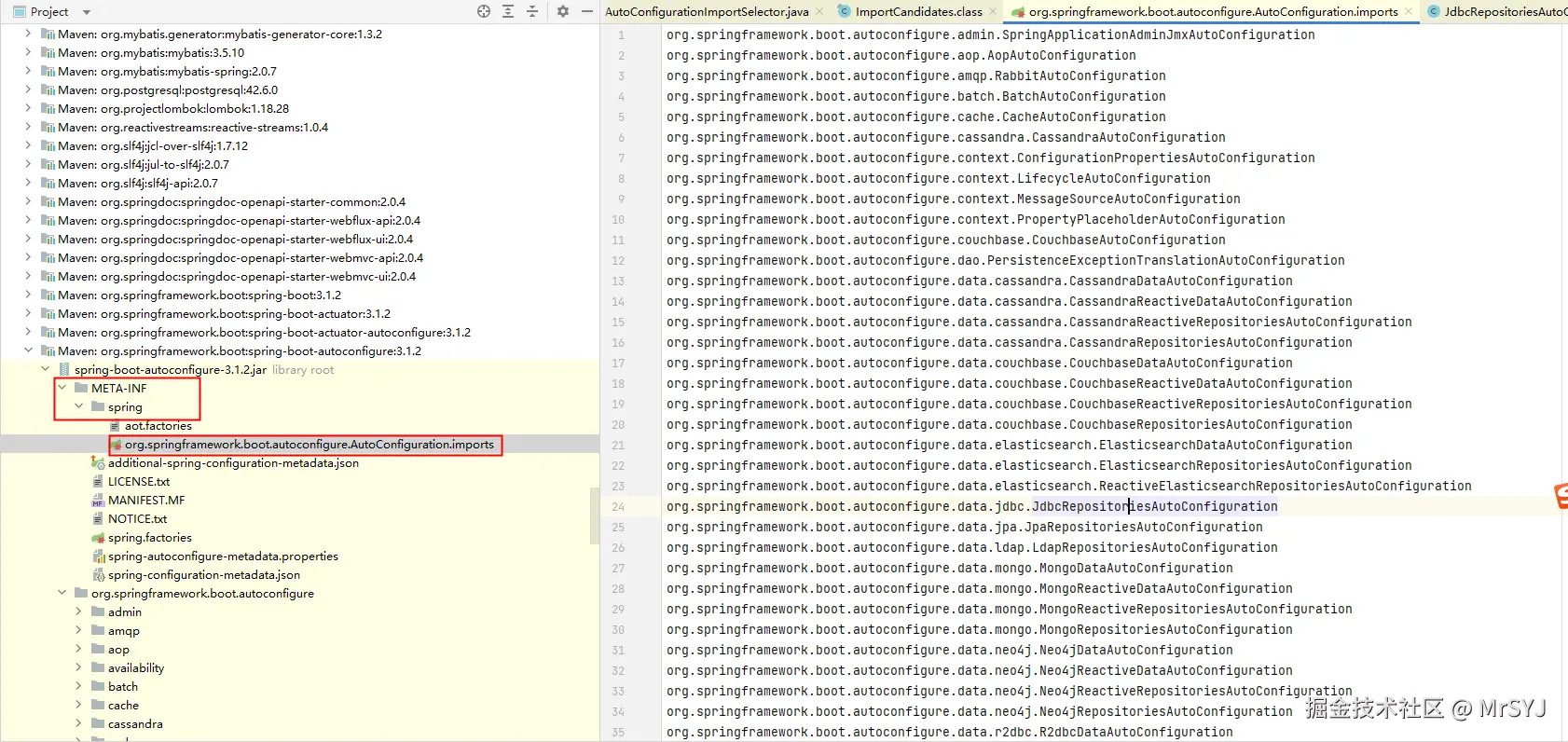Click the Project panel vertical scrollbar
The width and height of the screenshot is (1568, 742).
[x=595, y=515]
